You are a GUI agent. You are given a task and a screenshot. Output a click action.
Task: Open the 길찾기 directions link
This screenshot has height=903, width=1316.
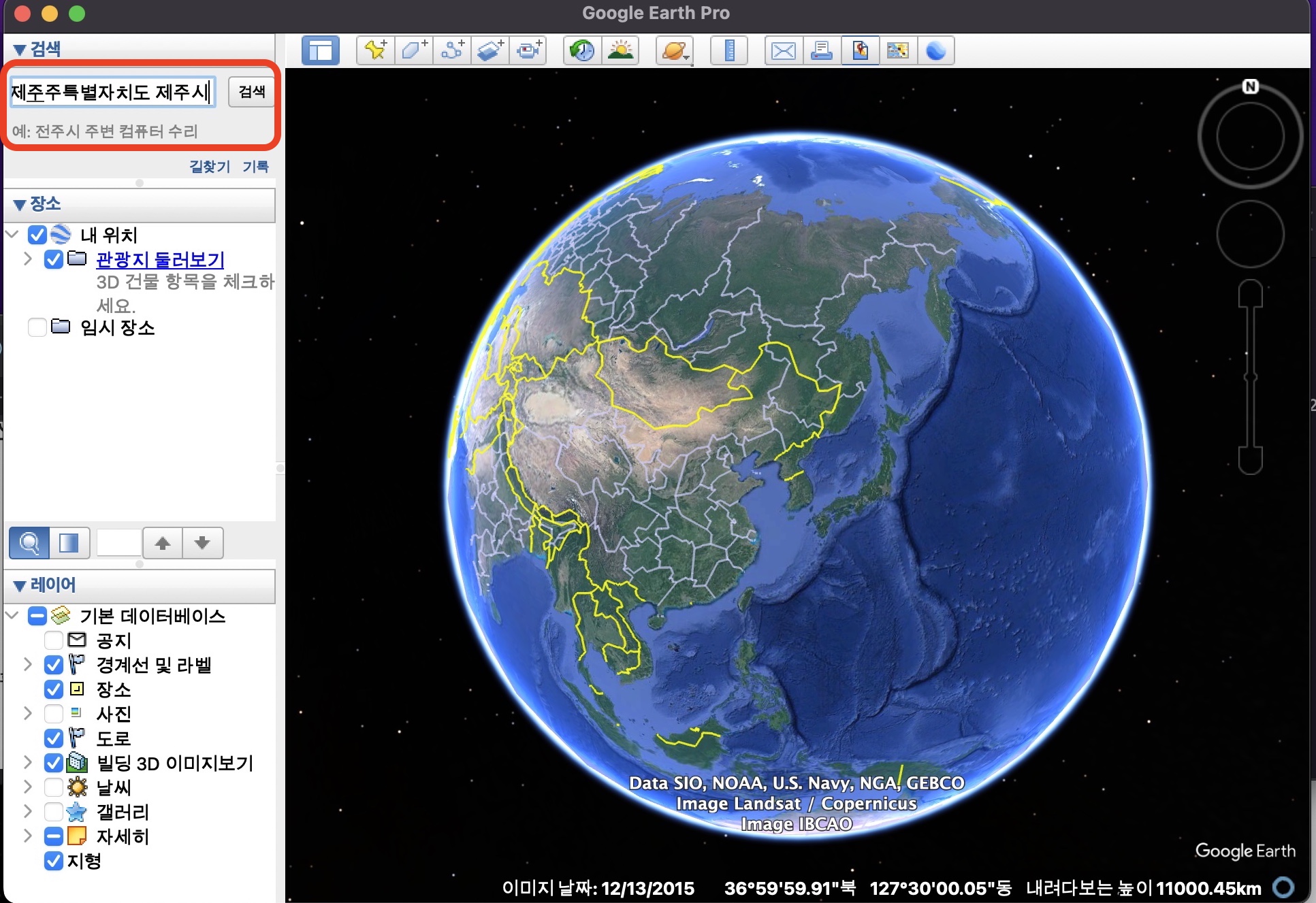coord(209,167)
